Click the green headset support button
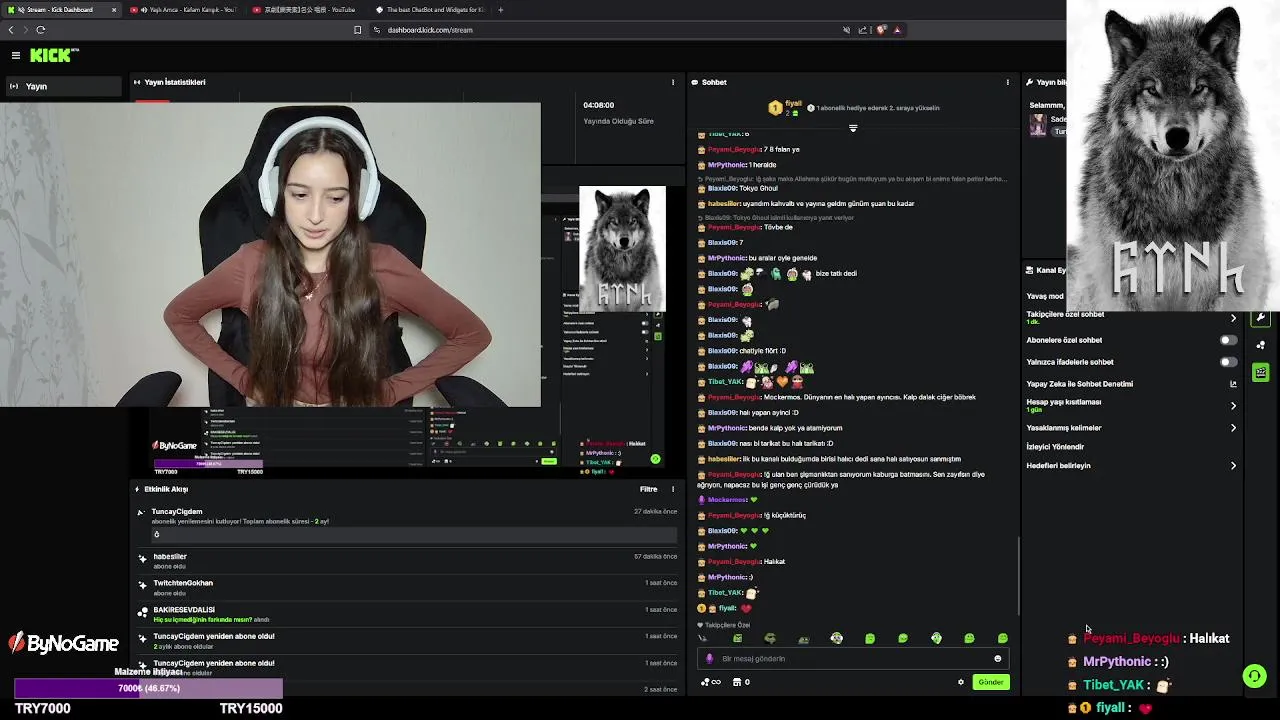 pos(1254,676)
